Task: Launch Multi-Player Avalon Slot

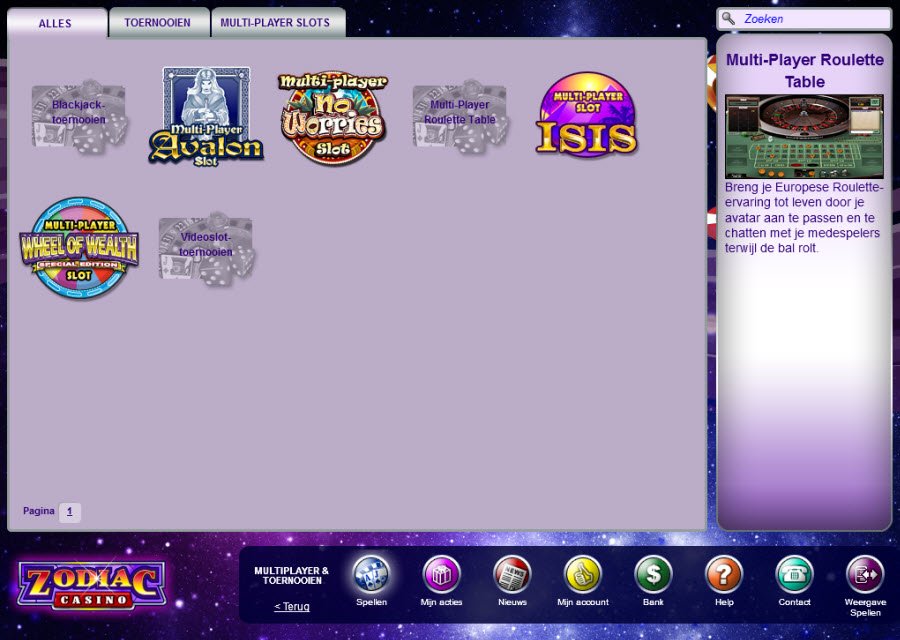Action: pos(206,117)
